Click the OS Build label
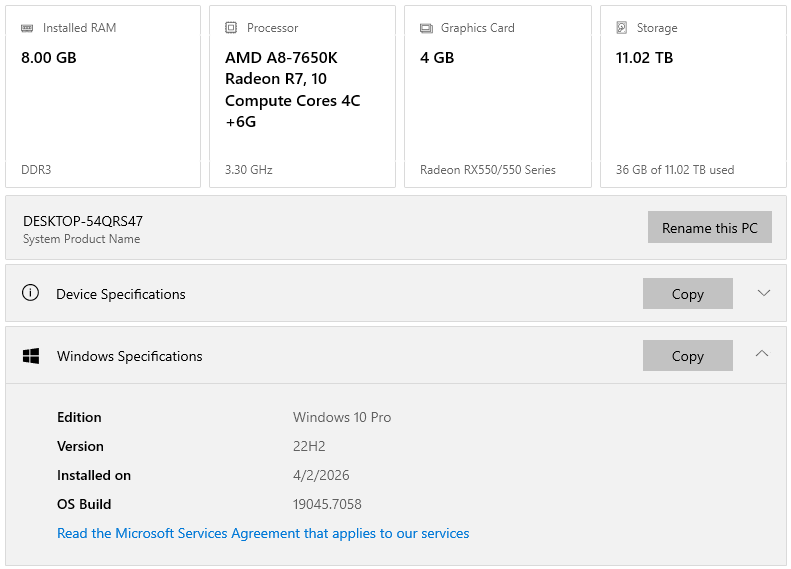This screenshot has height=569, width=791. click(x=84, y=504)
